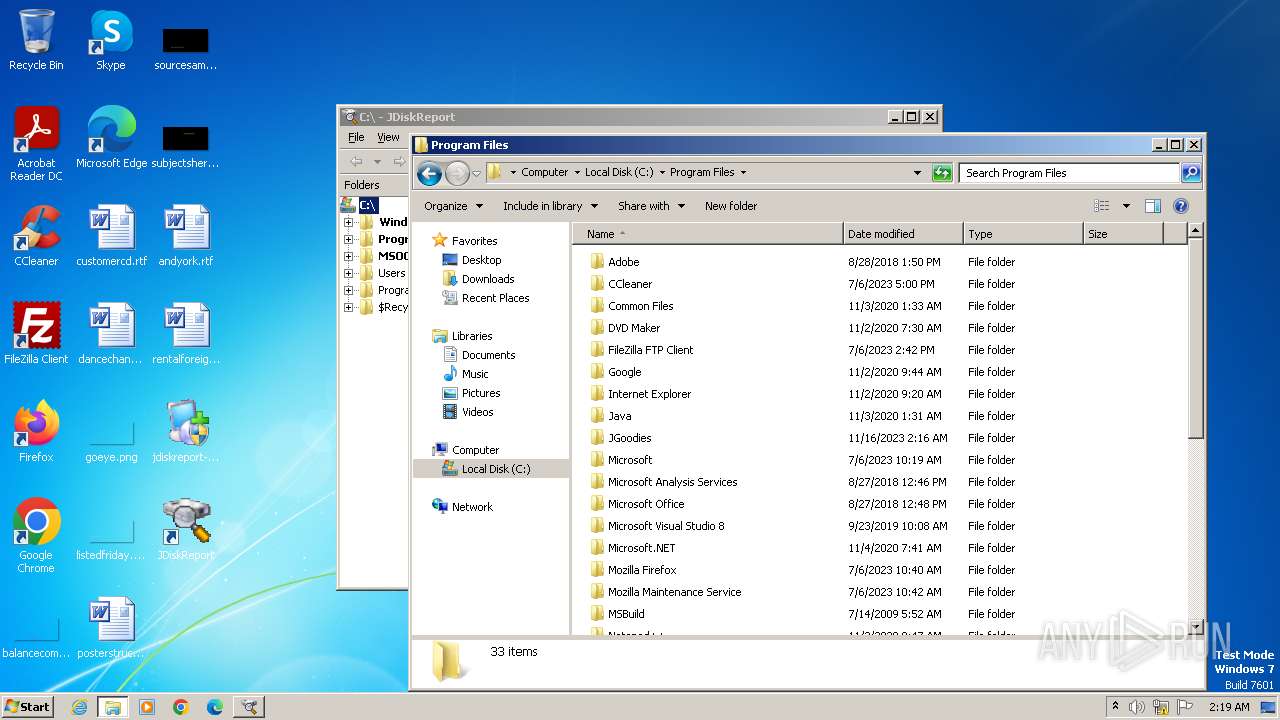Select the Microsoft Visual Studio 8 folder
This screenshot has width=1280, height=720.
coord(666,526)
